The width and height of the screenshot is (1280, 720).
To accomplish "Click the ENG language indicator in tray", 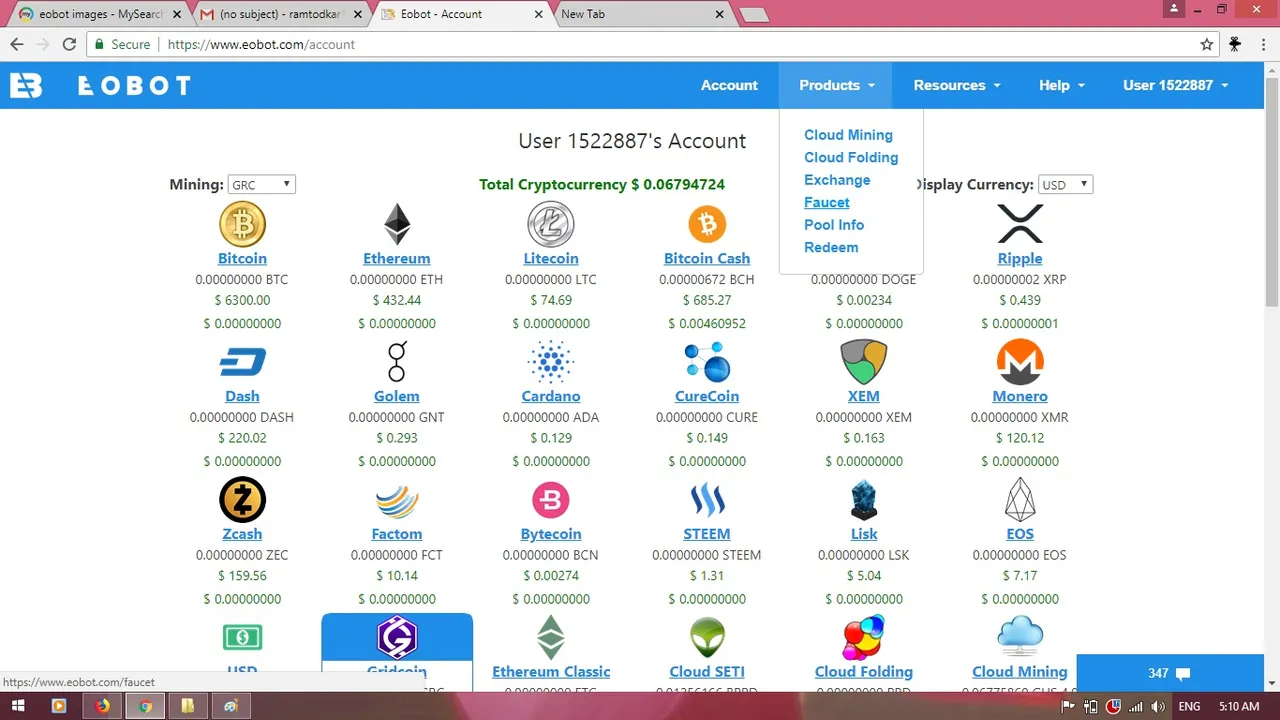I will tap(1189, 706).
